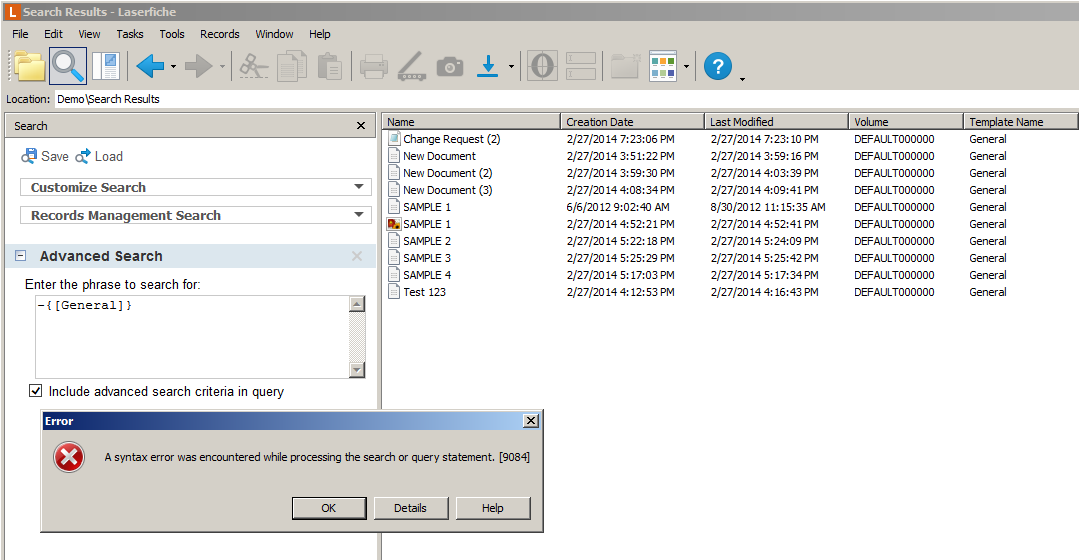Click the search phrase scrollbar down arrow

(357, 370)
